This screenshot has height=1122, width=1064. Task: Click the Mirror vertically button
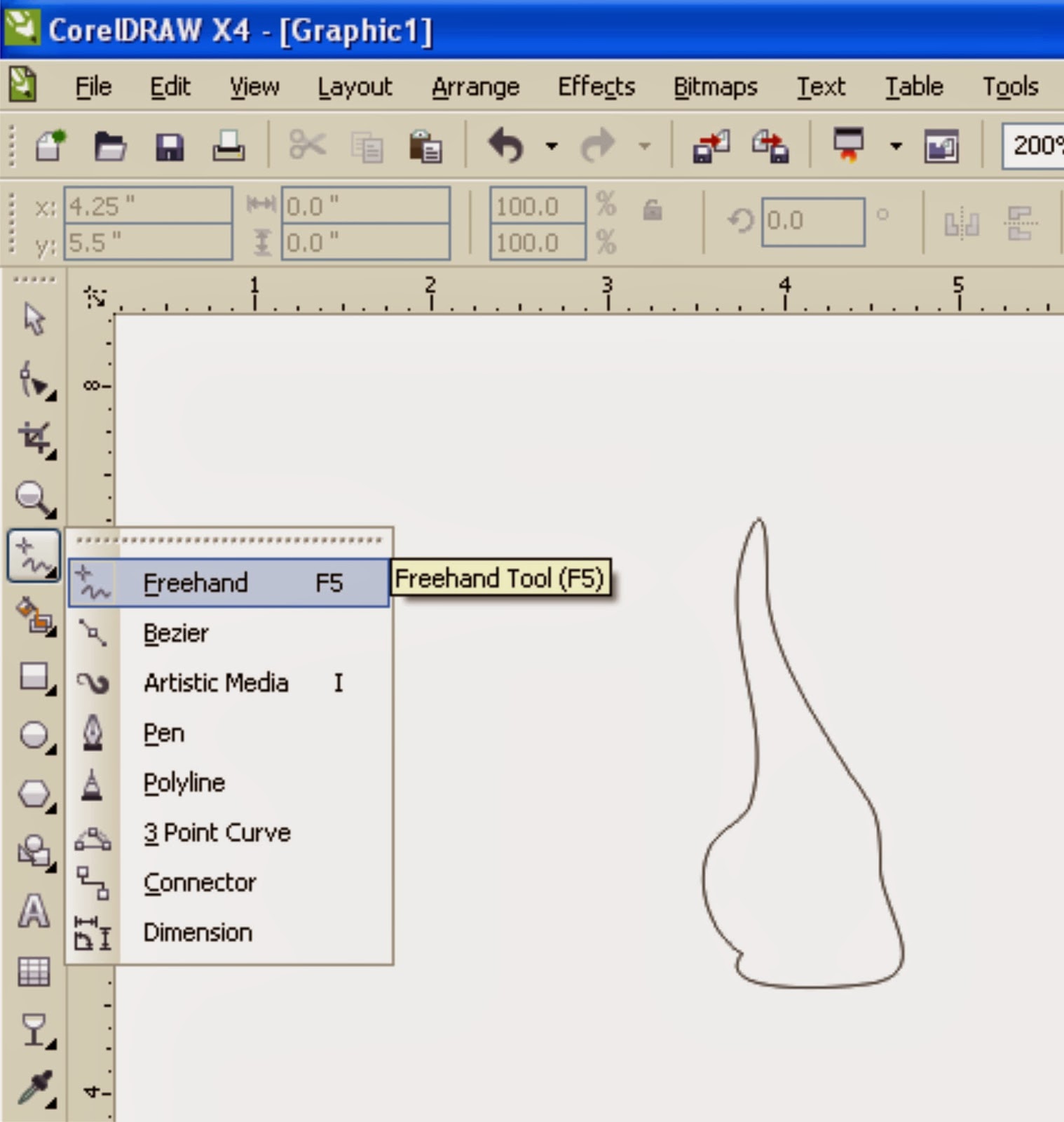(x=1021, y=223)
